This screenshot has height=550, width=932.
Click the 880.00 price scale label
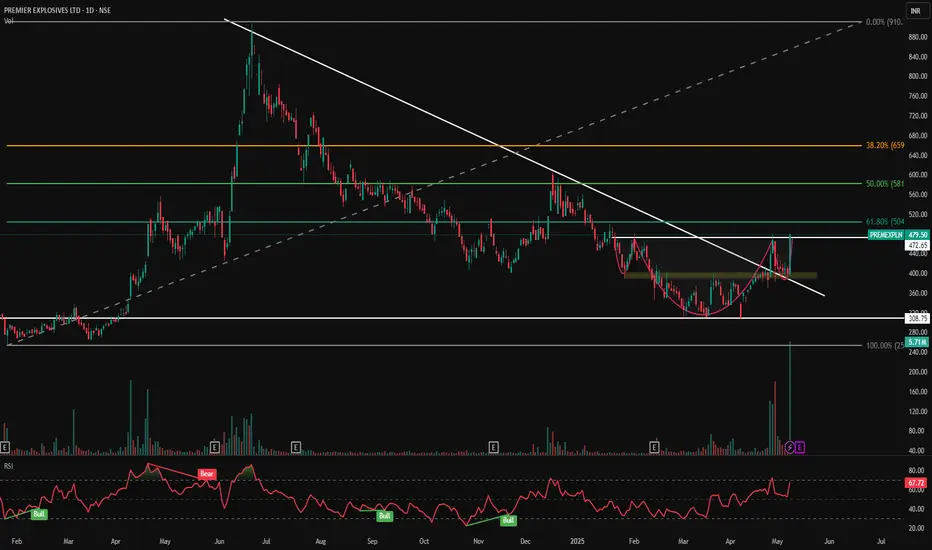918,37
